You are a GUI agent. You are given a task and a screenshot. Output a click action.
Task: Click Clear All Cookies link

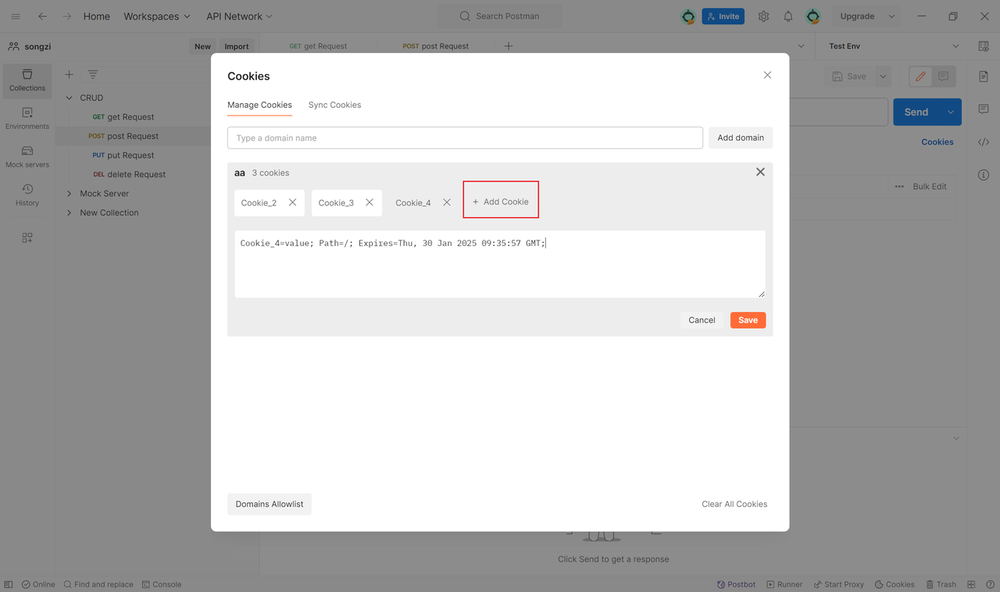click(x=734, y=504)
